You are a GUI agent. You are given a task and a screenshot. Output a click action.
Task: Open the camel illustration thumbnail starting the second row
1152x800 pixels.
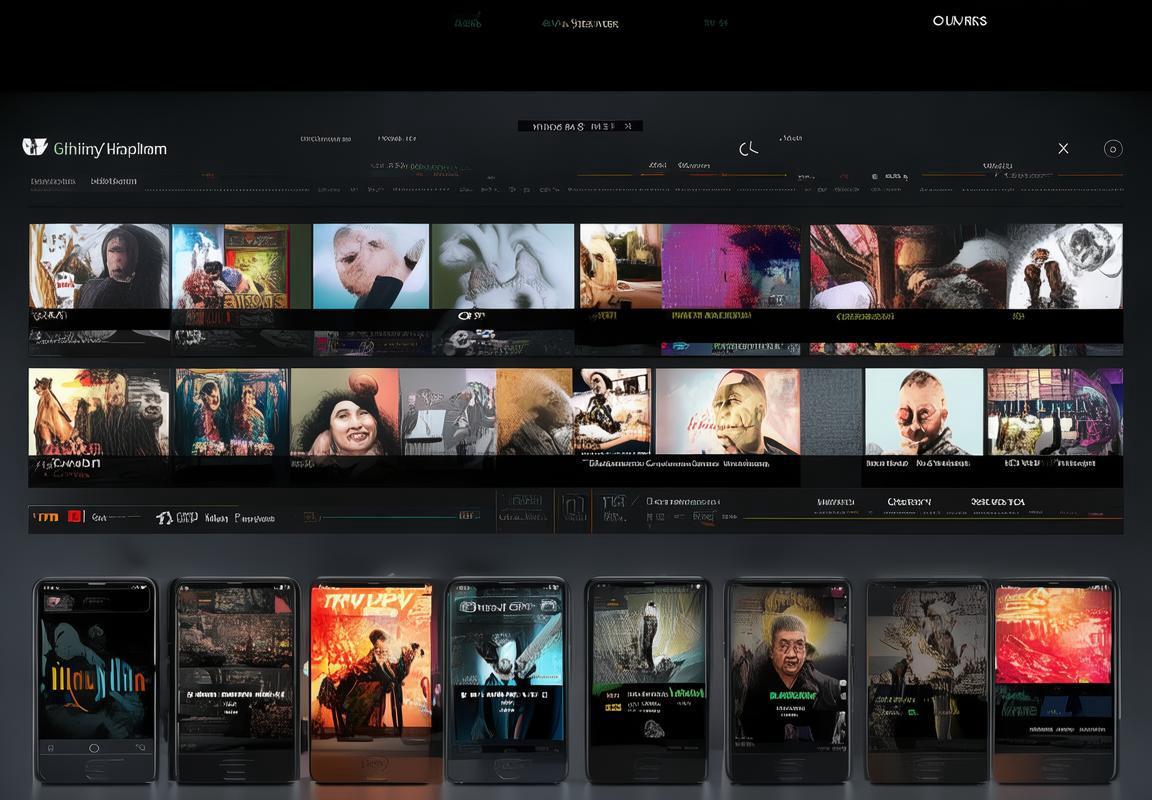(98, 412)
